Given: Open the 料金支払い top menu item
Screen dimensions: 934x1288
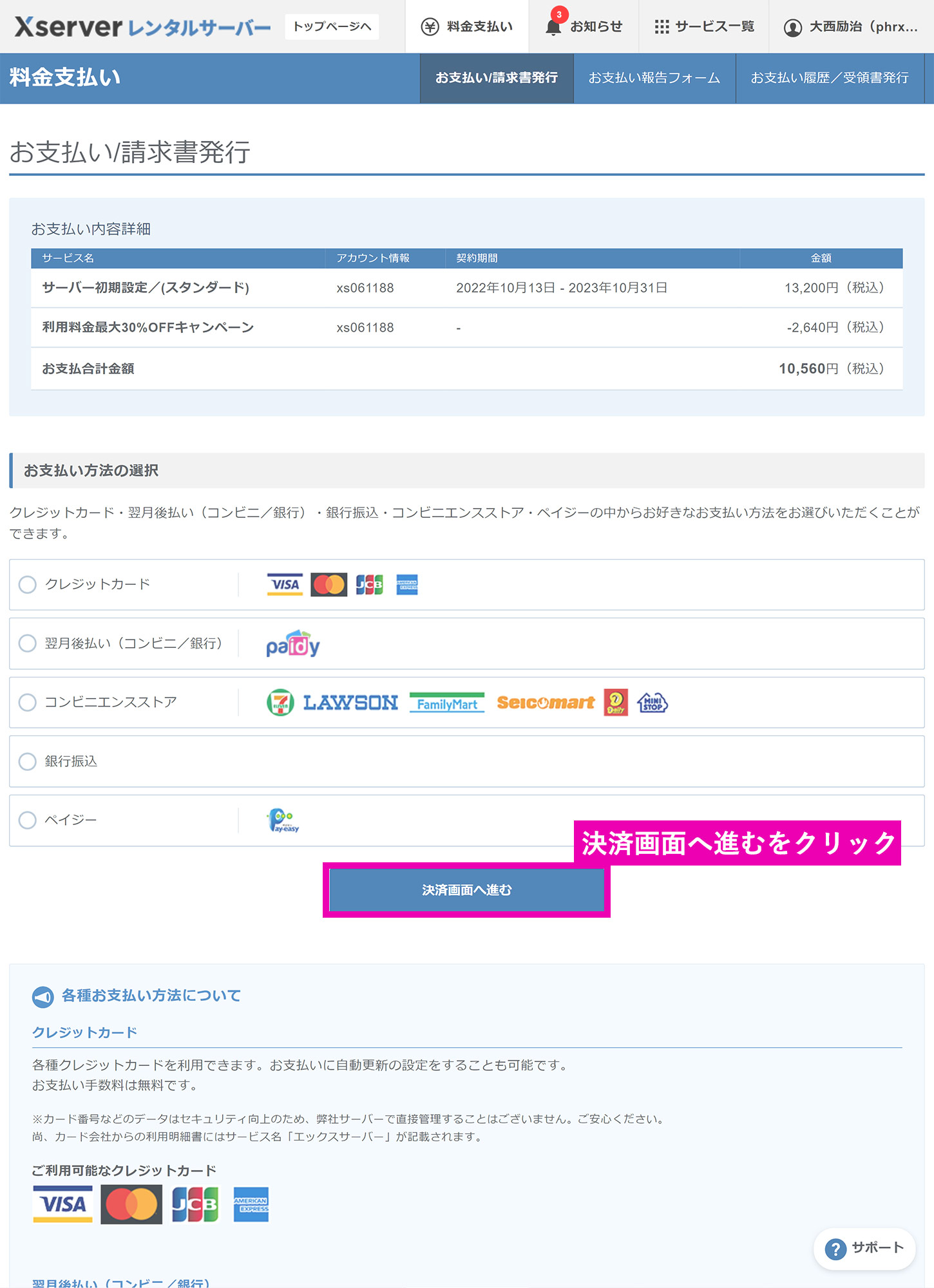Looking at the screenshot, I should point(467,26).
